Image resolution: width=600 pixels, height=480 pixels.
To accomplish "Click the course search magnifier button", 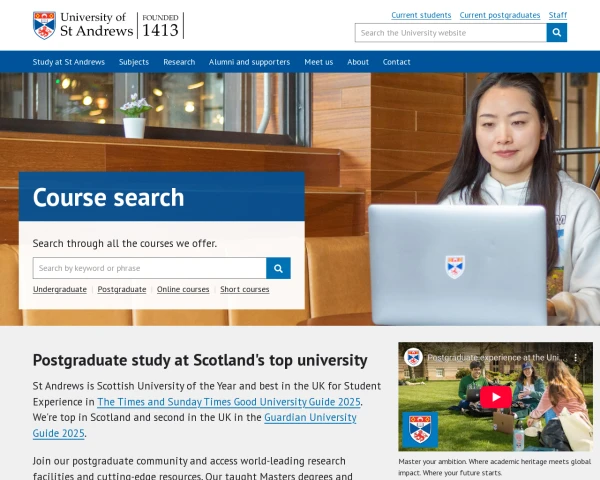I will 279,268.
